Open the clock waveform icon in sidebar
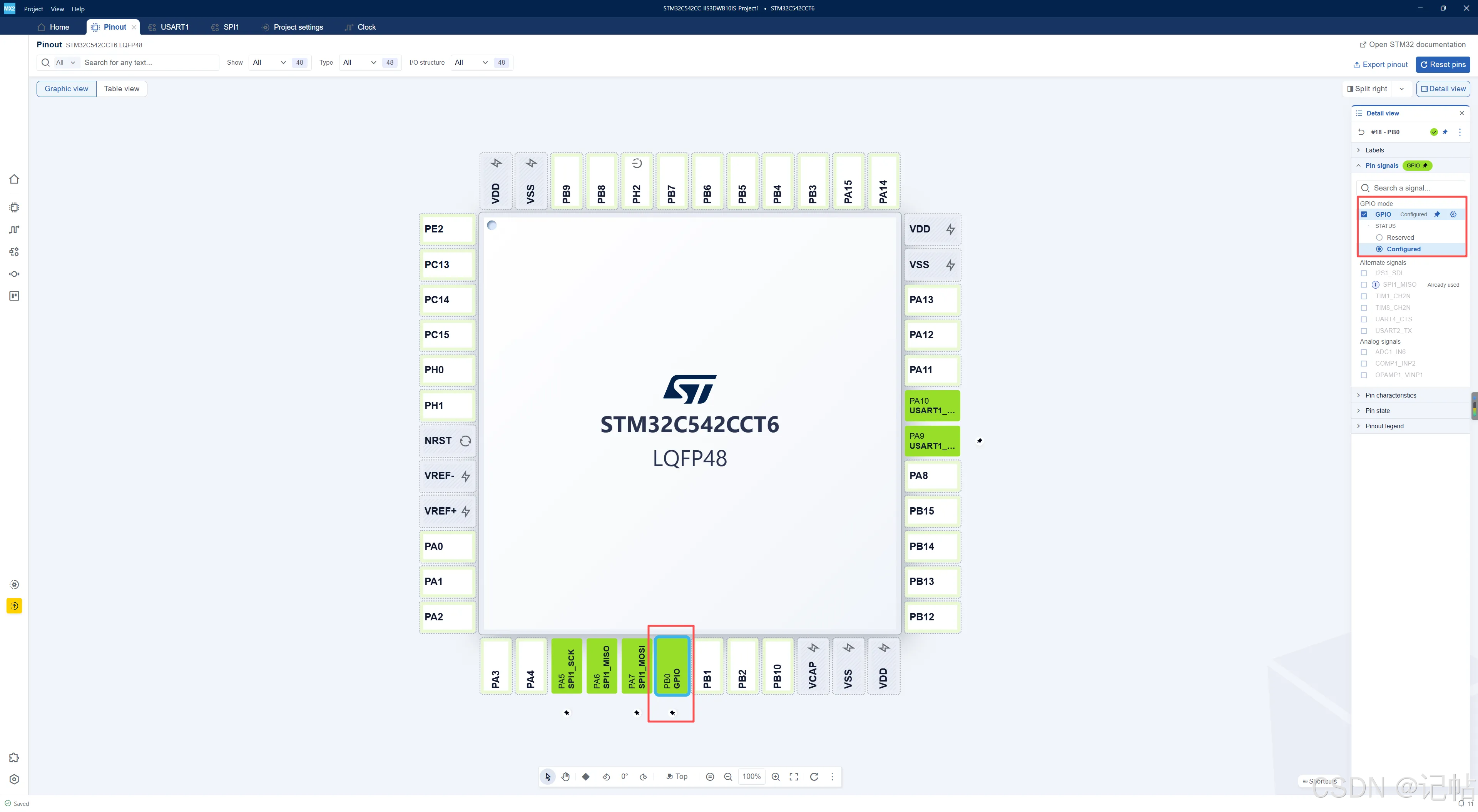This screenshot has width=1478, height=812. 14,229
